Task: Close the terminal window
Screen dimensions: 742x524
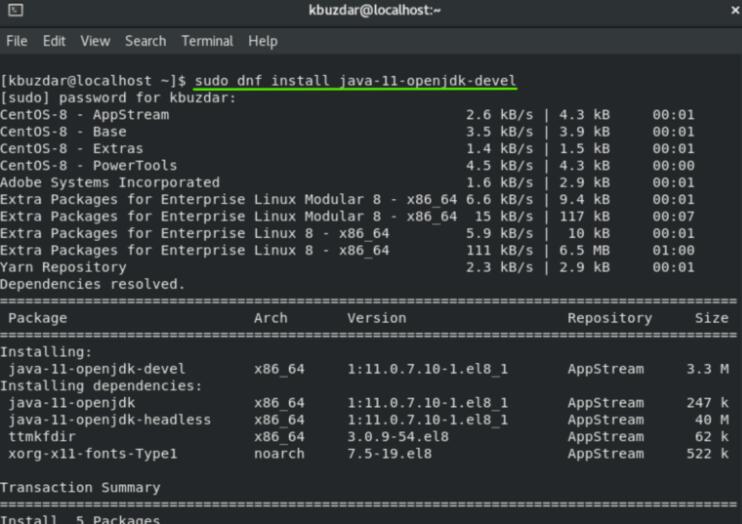Action: pyautogui.click(x=735, y=9)
